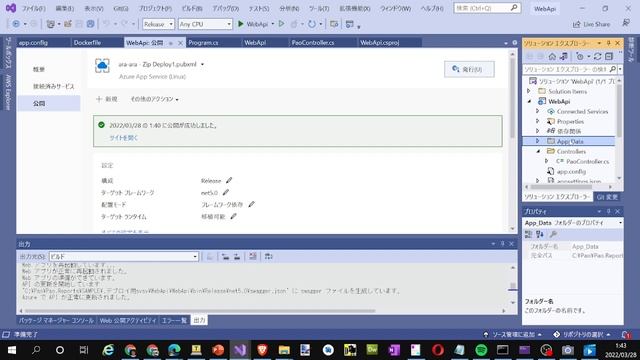Open the site link サイトを開く
Screen dimensions: 640x360
pos(124,138)
